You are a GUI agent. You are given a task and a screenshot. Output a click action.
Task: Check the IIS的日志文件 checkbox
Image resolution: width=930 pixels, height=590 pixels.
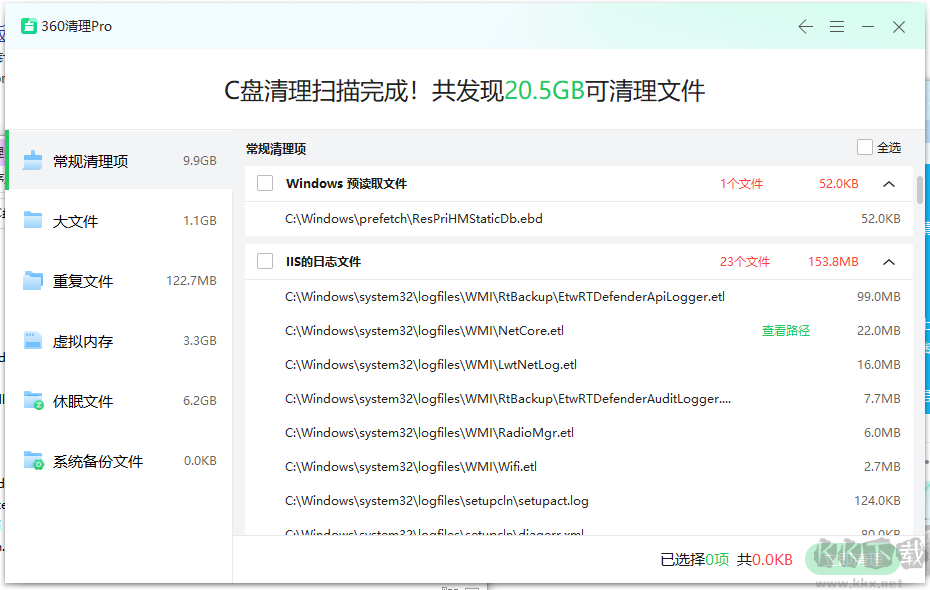pyautogui.click(x=265, y=261)
